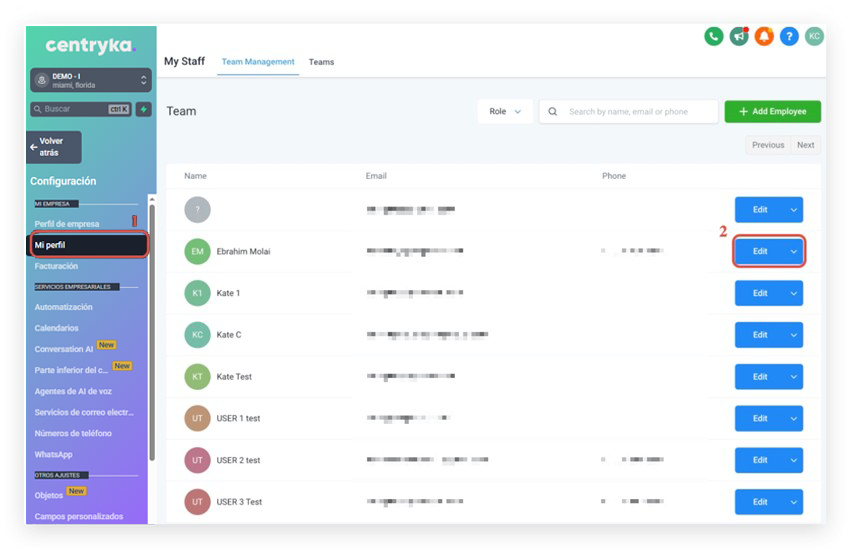850x548 pixels.
Task: Click the Add Employee button
Action: [x=772, y=112]
